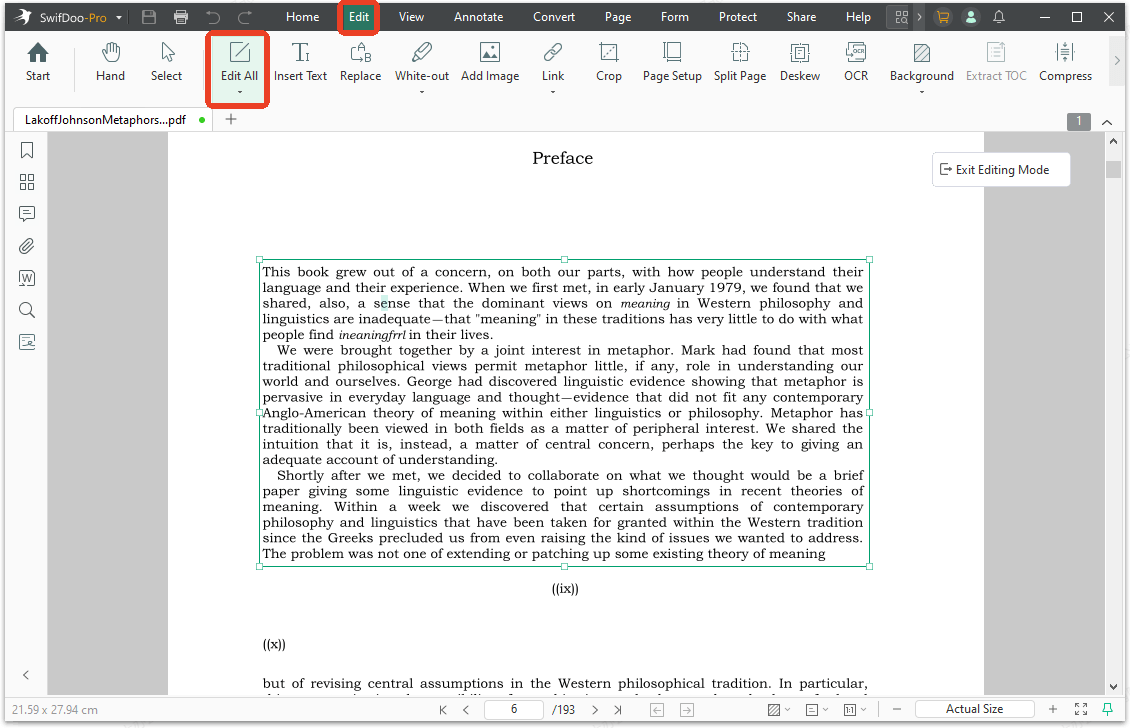Open the Replace tool
Viewport: 1130px width, 728px height.
click(x=360, y=62)
